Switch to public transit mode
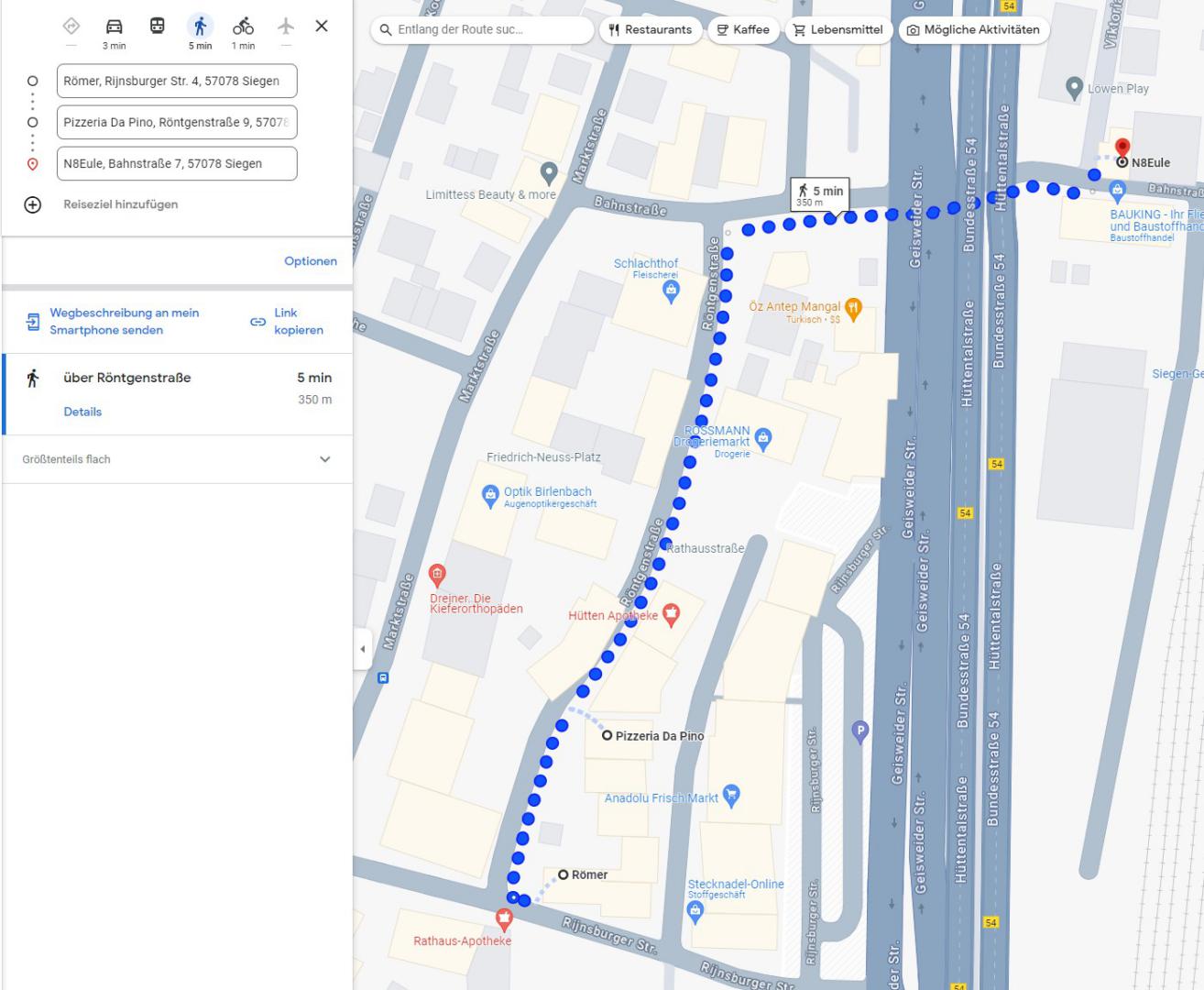This screenshot has height=990, width=1204. coord(158,26)
